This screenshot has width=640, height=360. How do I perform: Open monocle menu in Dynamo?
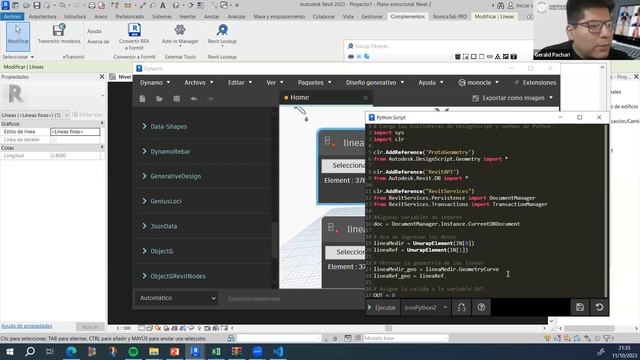pyautogui.click(x=478, y=82)
